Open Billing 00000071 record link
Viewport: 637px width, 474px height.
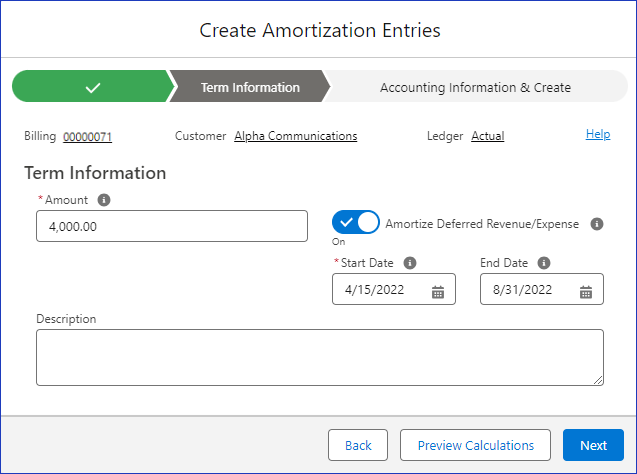tap(87, 137)
